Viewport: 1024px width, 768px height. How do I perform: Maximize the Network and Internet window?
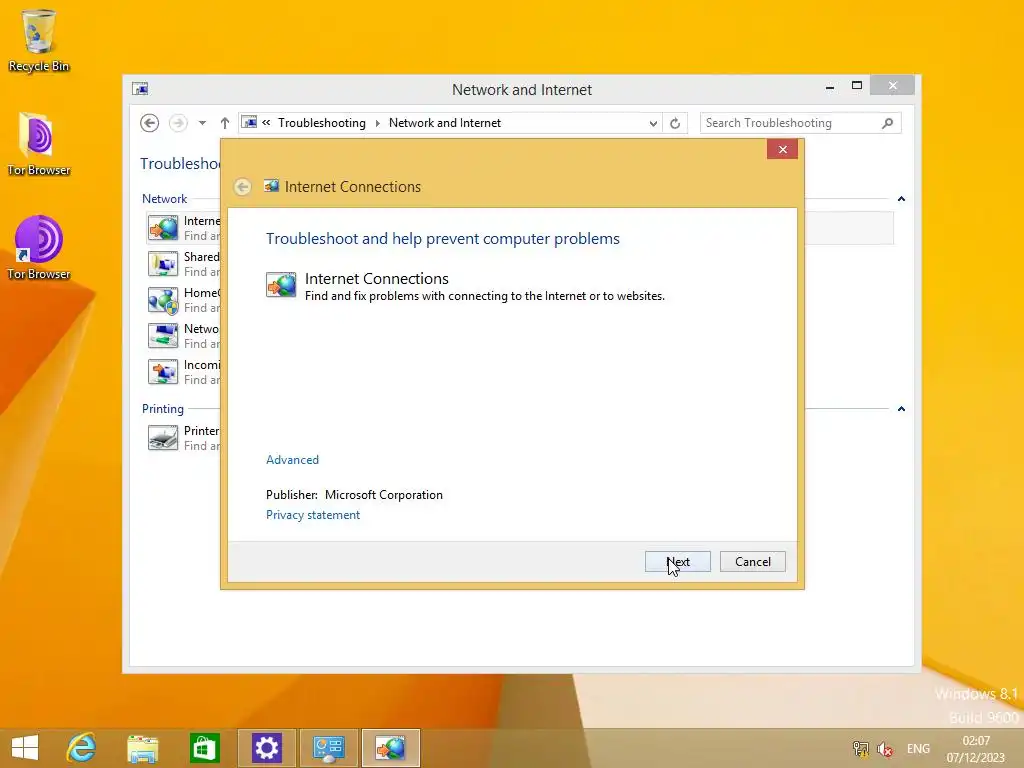pyautogui.click(x=857, y=86)
